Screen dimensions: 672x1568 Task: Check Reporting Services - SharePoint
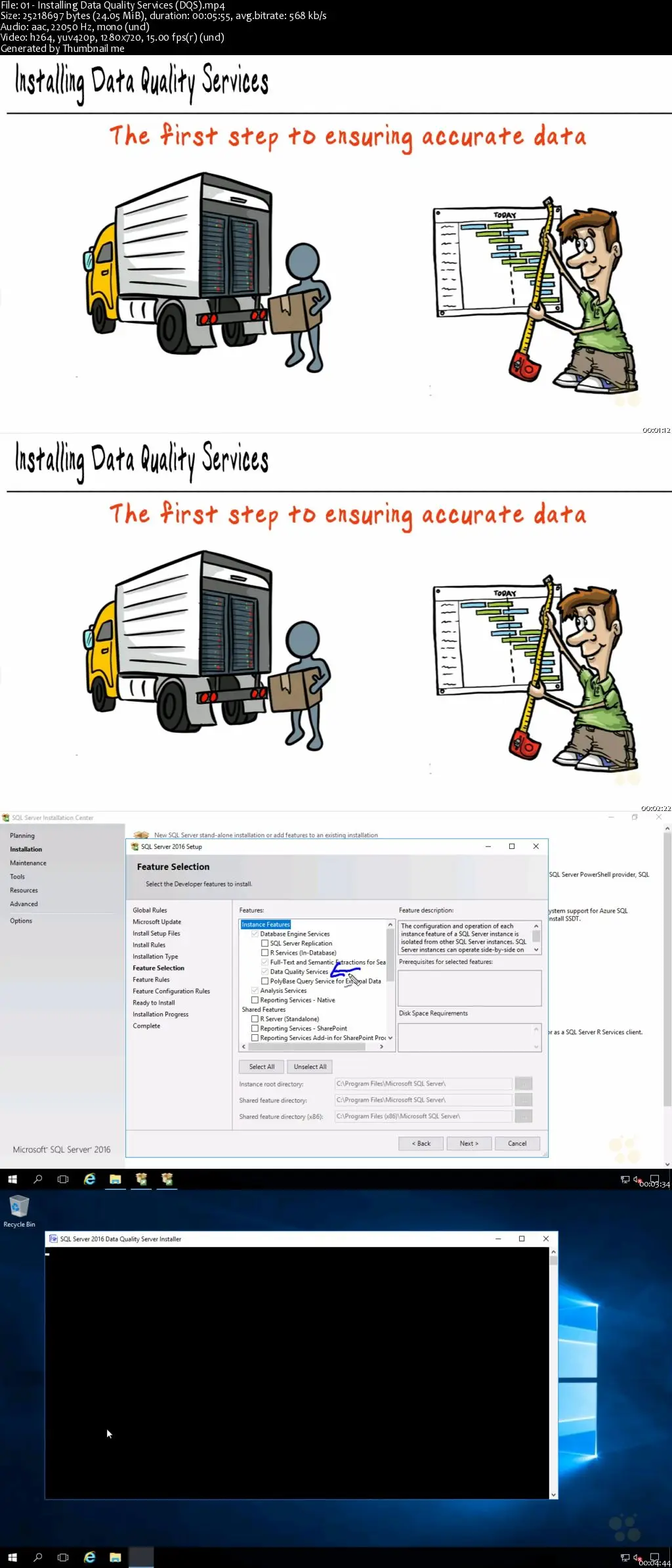click(255, 1028)
